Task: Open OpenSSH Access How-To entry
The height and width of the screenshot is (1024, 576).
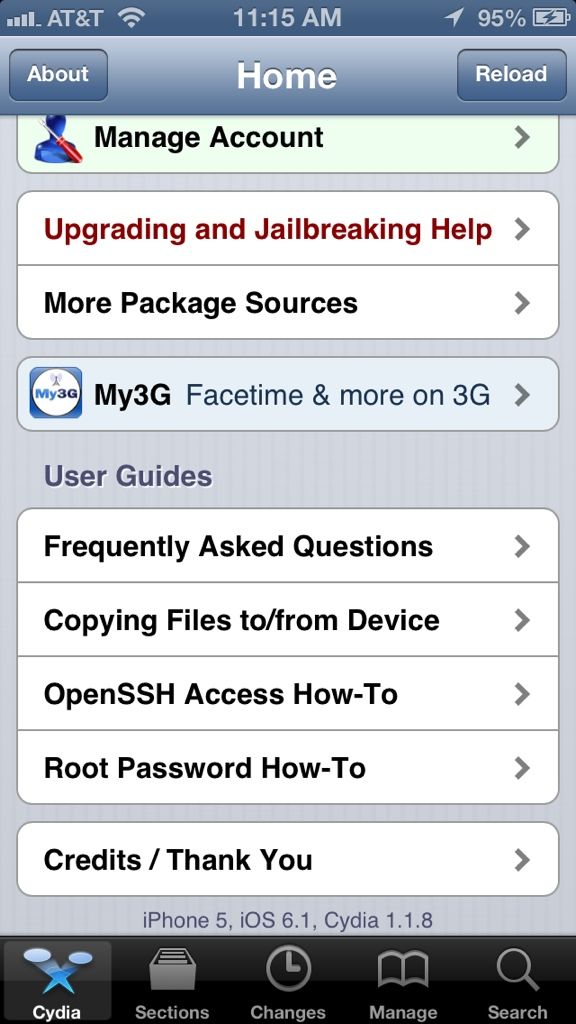Action: pos(288,694)
